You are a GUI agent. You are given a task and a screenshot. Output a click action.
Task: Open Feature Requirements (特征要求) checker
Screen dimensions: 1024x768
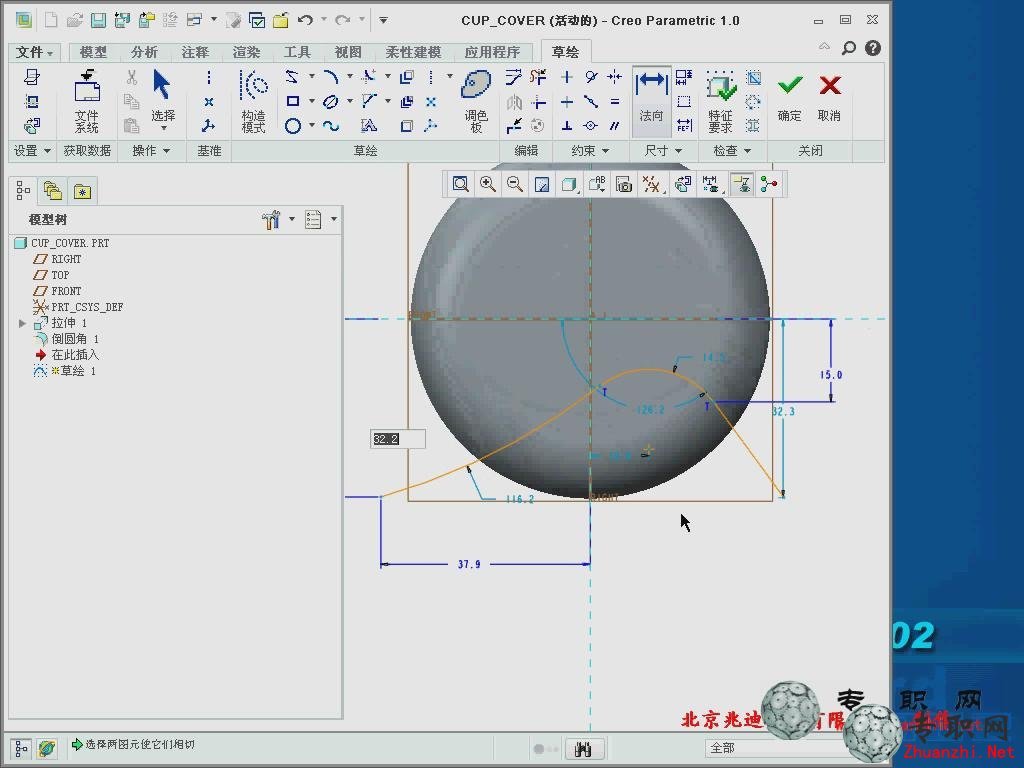720,101
